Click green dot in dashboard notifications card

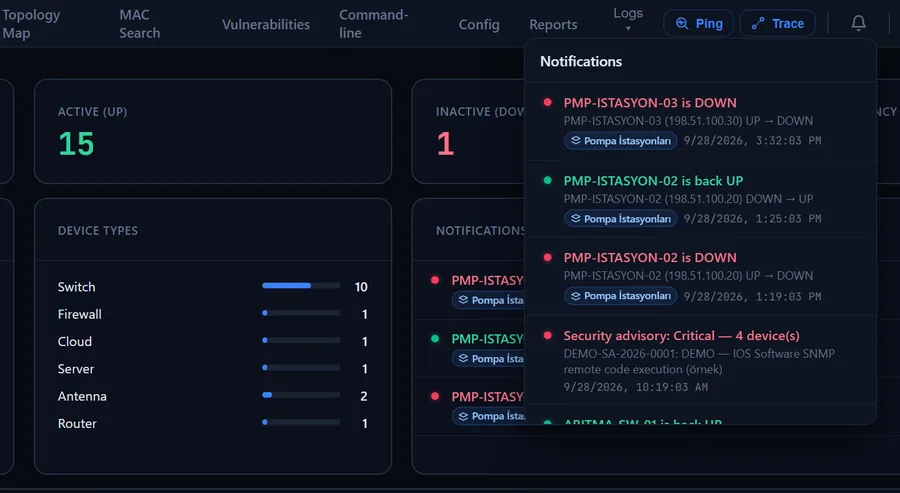coord(435,339)
